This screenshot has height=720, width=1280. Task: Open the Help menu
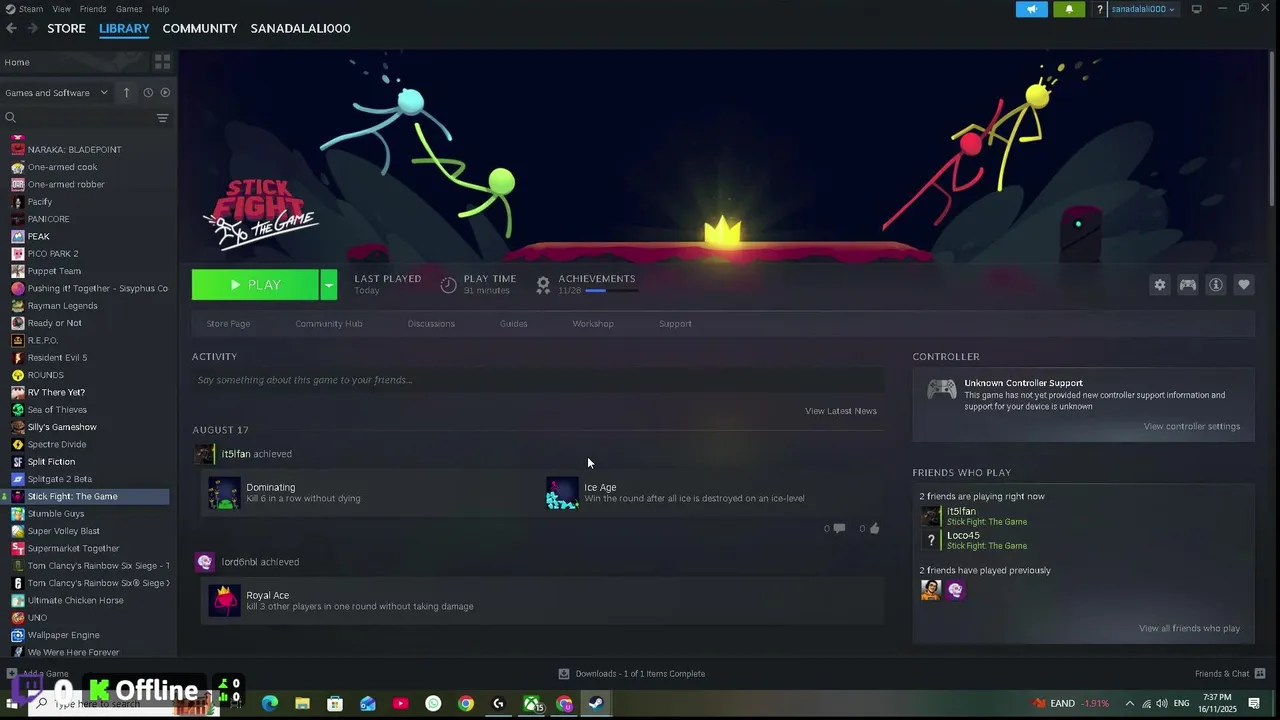coord(160,9)
